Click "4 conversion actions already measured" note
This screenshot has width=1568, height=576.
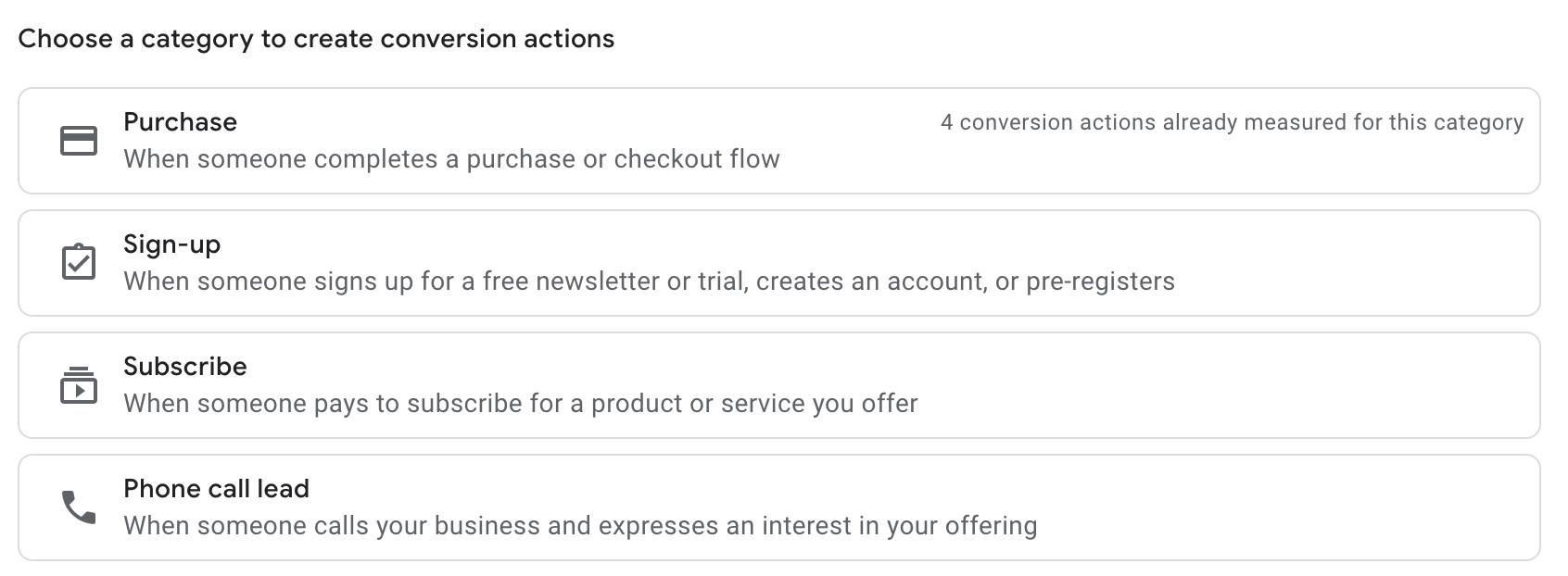(1231, 122)
